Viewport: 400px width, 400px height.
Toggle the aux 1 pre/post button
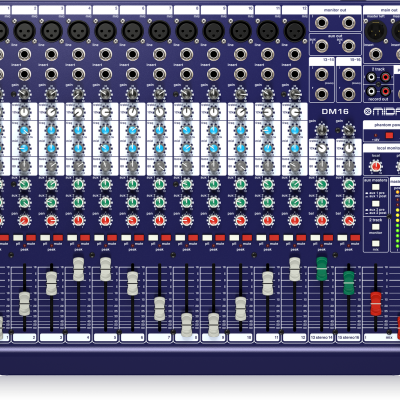click(376, 187)
